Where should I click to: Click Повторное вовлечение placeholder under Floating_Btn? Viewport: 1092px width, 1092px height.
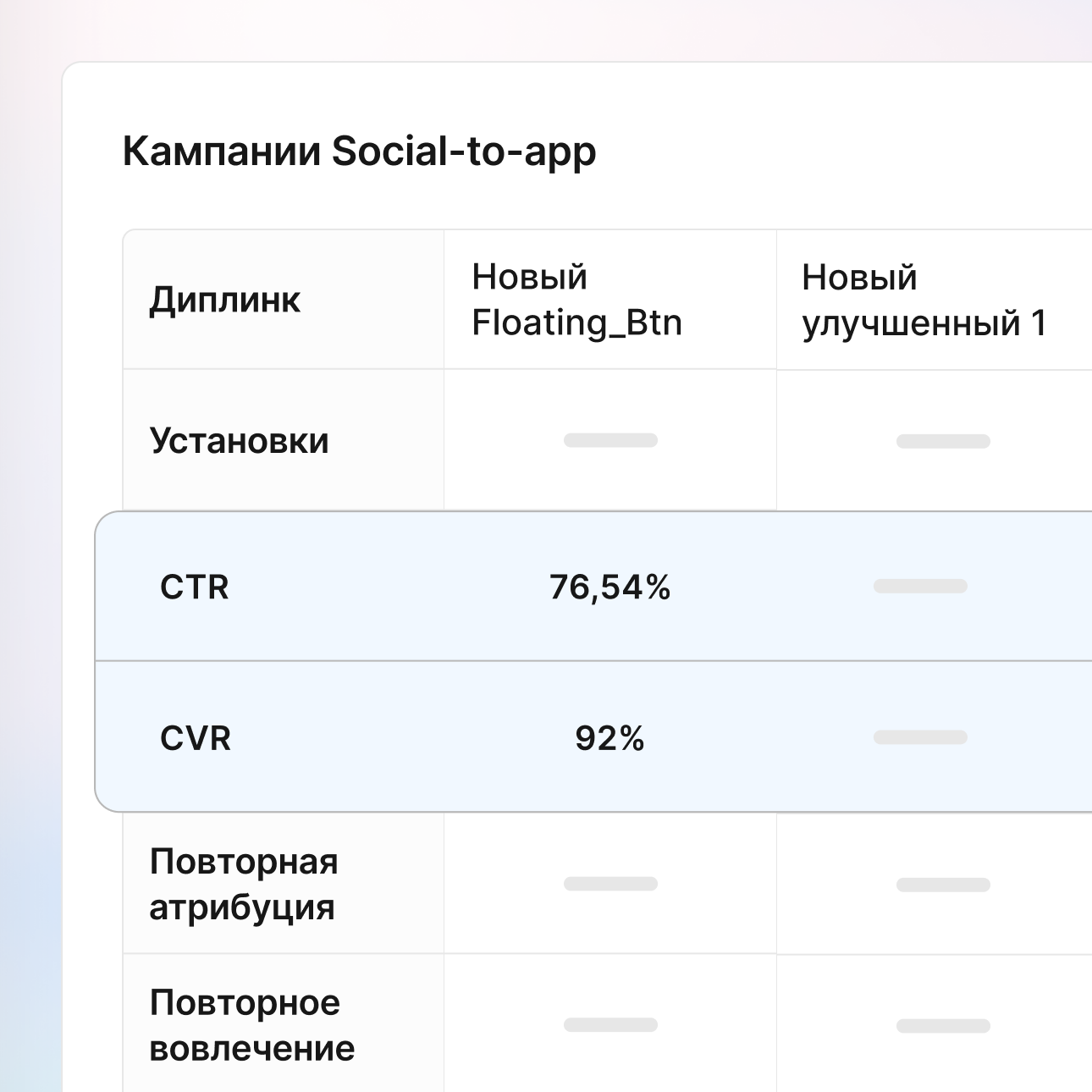tap(610, 1025)
